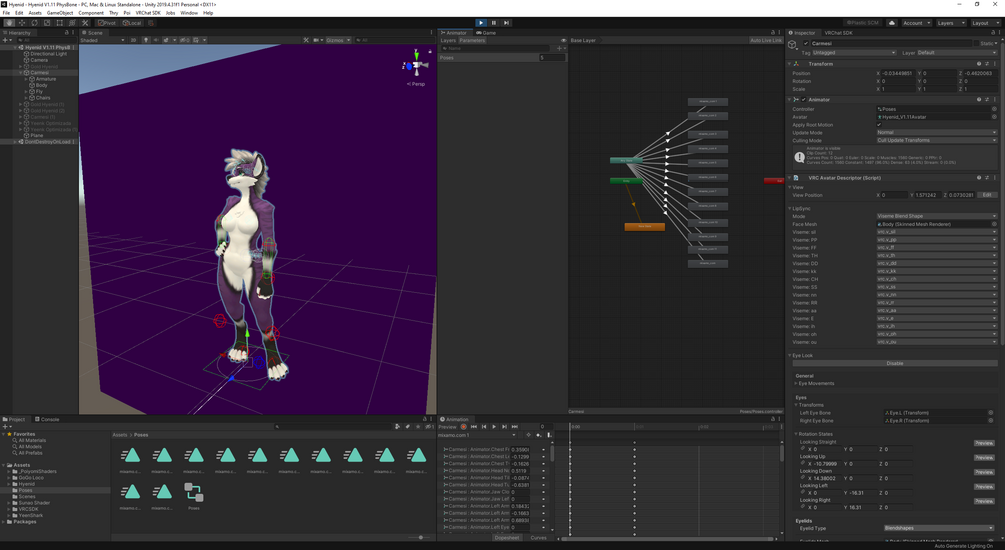Screen dimensions: 1005x550
Task: Click the Step frame button in top toolbar
Action: click(x=506, y=22)
